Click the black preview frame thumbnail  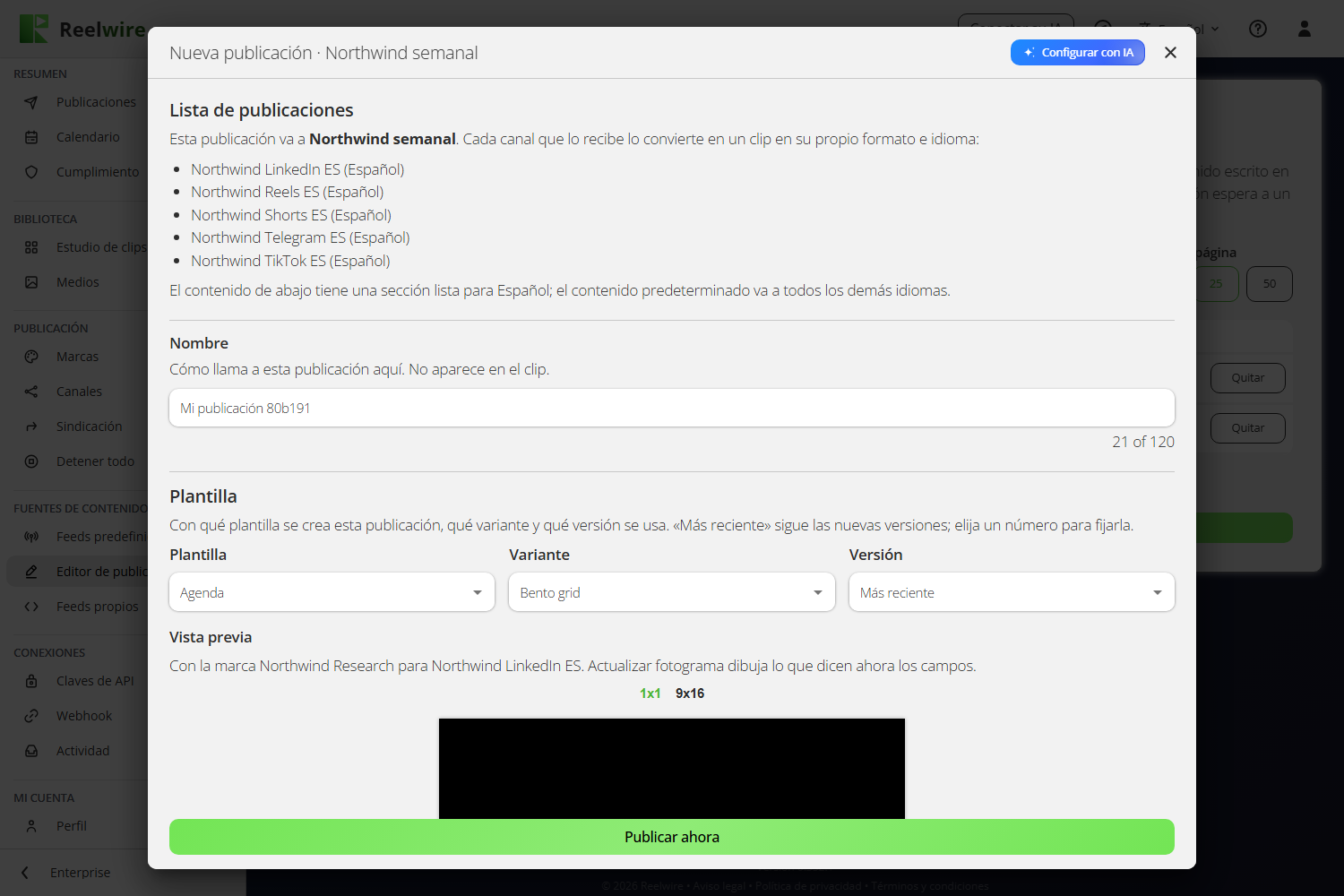(672, 769)
